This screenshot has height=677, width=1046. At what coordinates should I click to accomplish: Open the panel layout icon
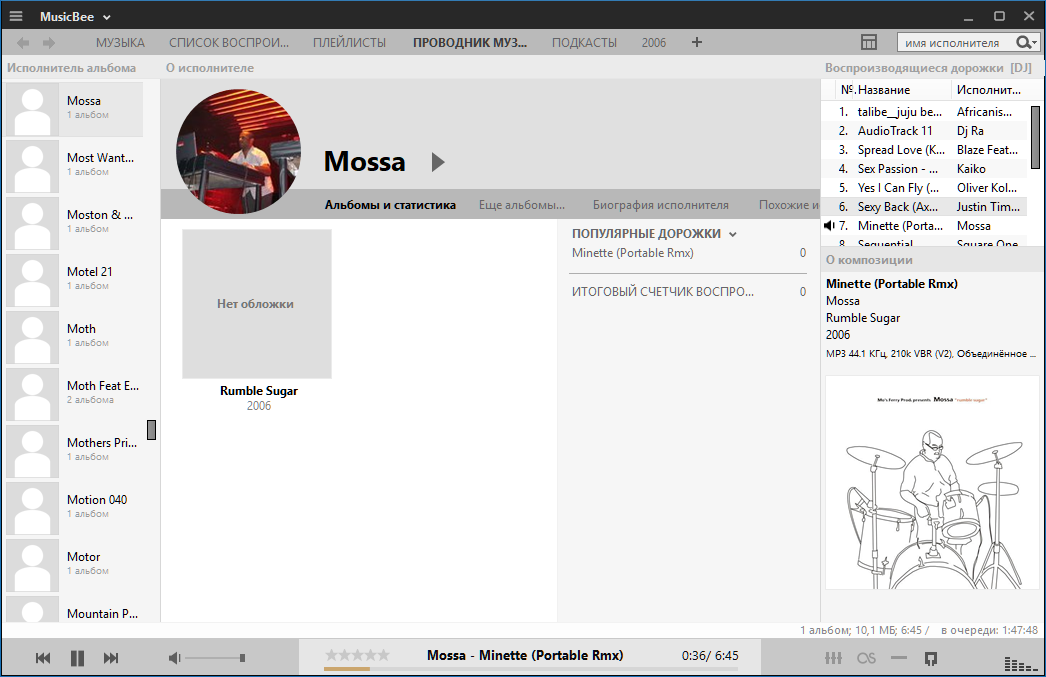pos(869,42)
